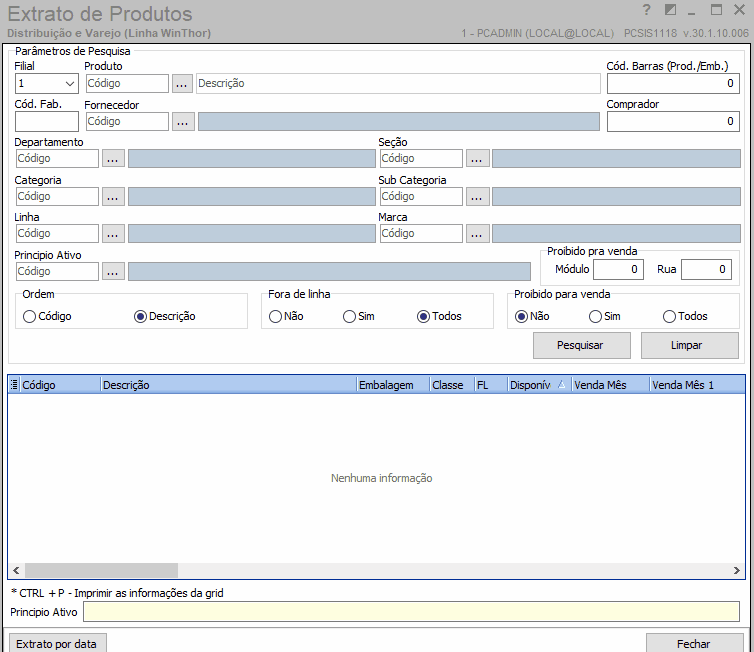The width and height of the screenshot is (754, 652).
Task: Open Seção lookup ellipsis button
Action: tap(477, 159)
